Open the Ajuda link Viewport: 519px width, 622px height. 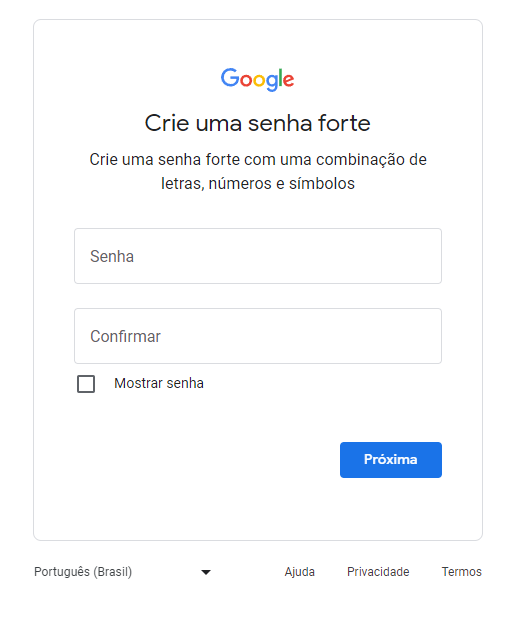point(300,572)
